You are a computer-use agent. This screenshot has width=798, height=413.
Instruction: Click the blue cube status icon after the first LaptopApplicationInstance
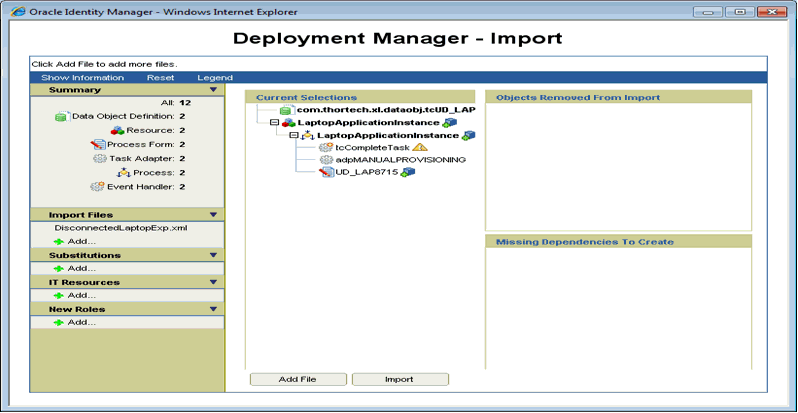pyautogui.click(x=450, y=123)
